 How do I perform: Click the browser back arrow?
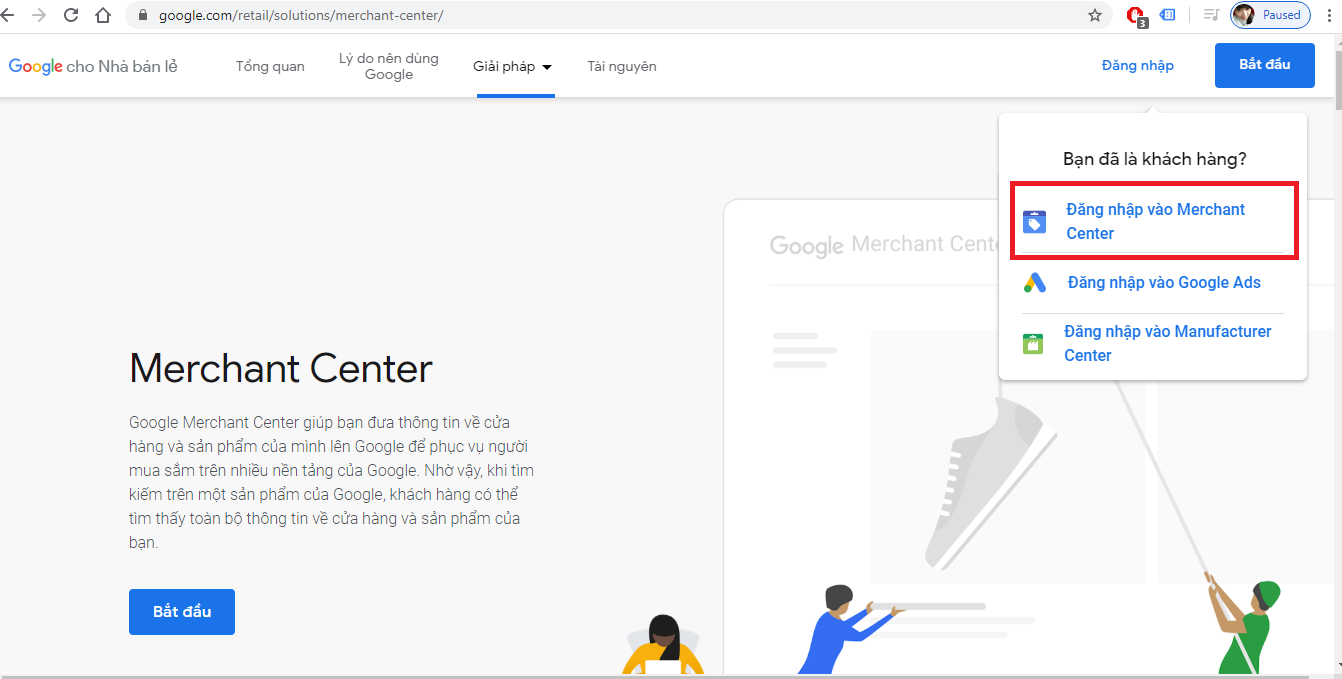[8, 15]
